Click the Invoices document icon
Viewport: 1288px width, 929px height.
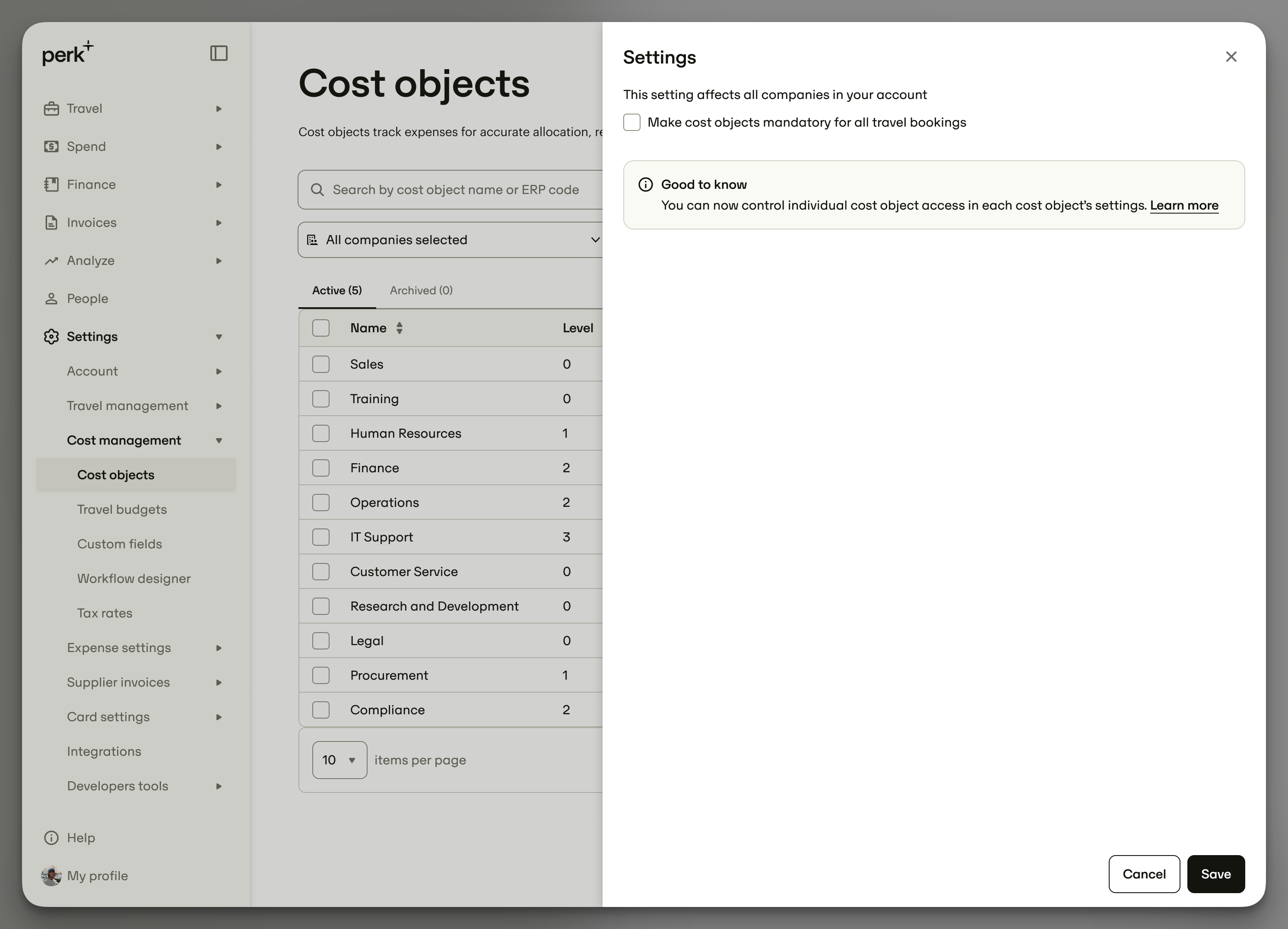pos(51,223)
